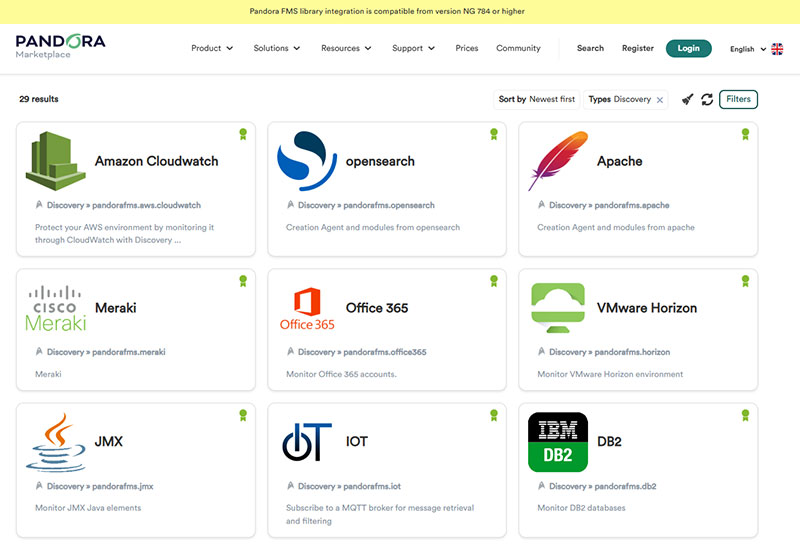
Task: Click the green ribbon badge on opensearch card
Action: pos(494,134)
